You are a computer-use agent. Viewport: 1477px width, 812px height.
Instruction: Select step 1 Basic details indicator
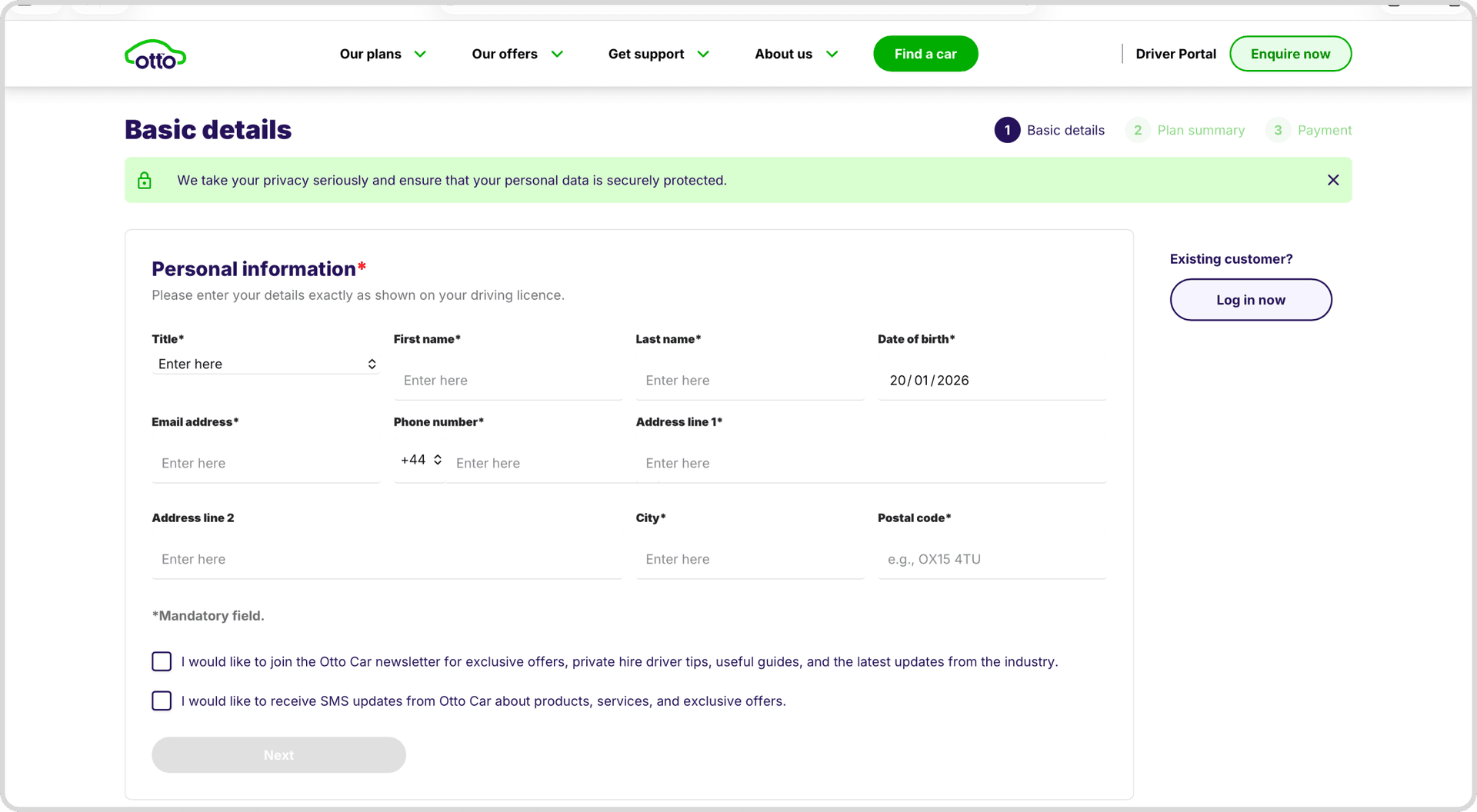click(1049, 130)
